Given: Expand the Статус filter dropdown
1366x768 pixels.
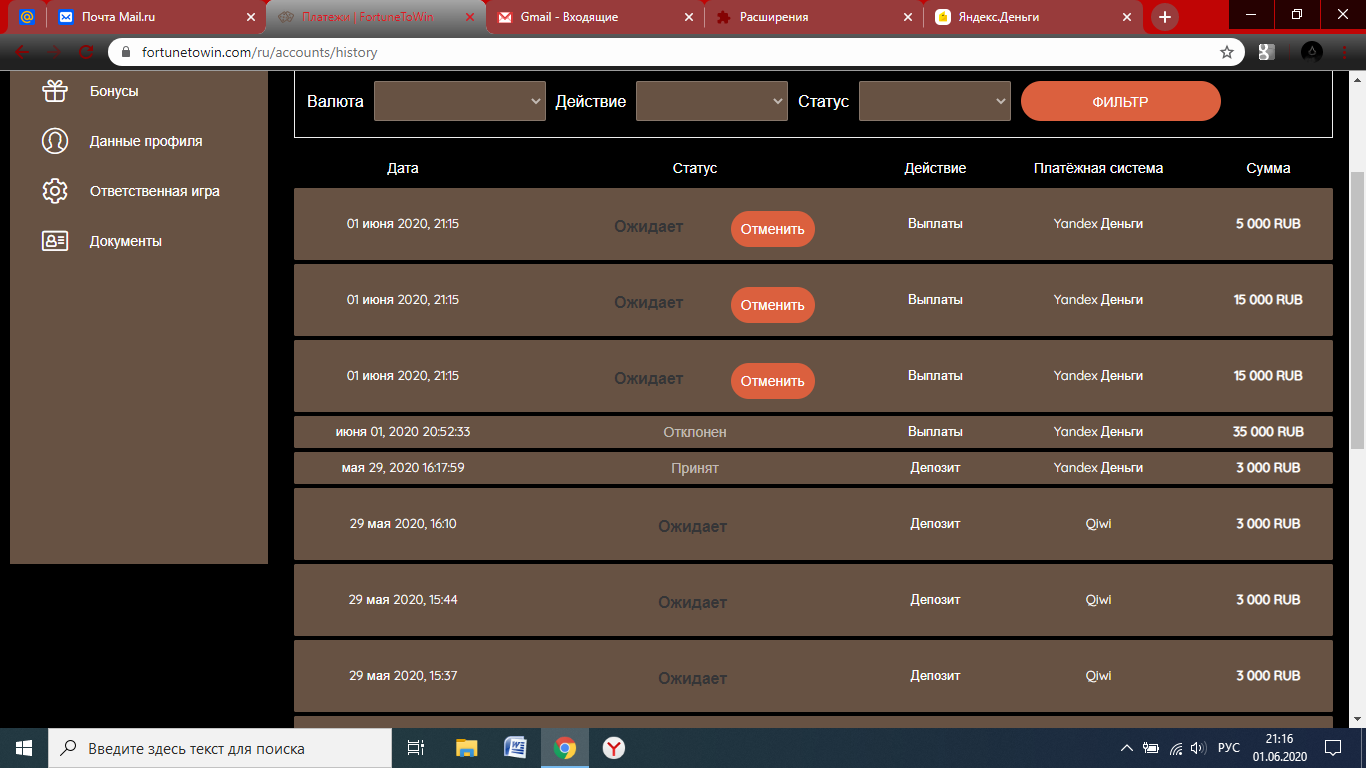Looking at the screenshot, I should pos(935,101).
